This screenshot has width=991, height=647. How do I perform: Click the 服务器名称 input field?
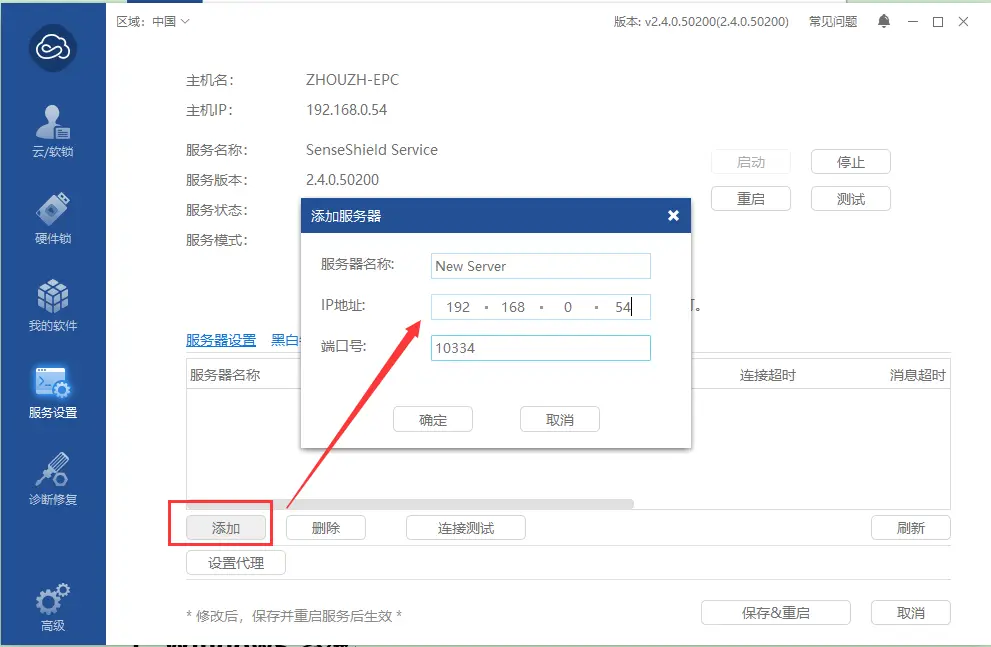(x=540, y=266)
